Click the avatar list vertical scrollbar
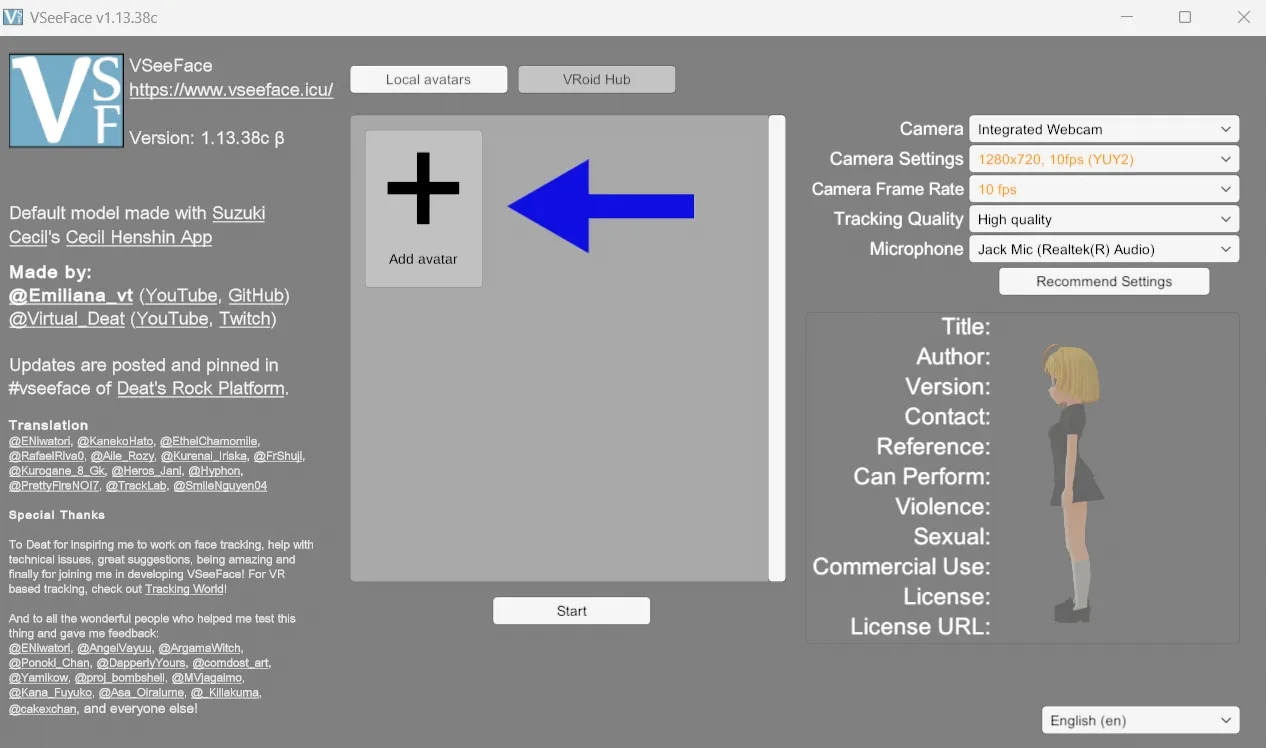This screenshot has width=1266, height=748. pos(776,348)
